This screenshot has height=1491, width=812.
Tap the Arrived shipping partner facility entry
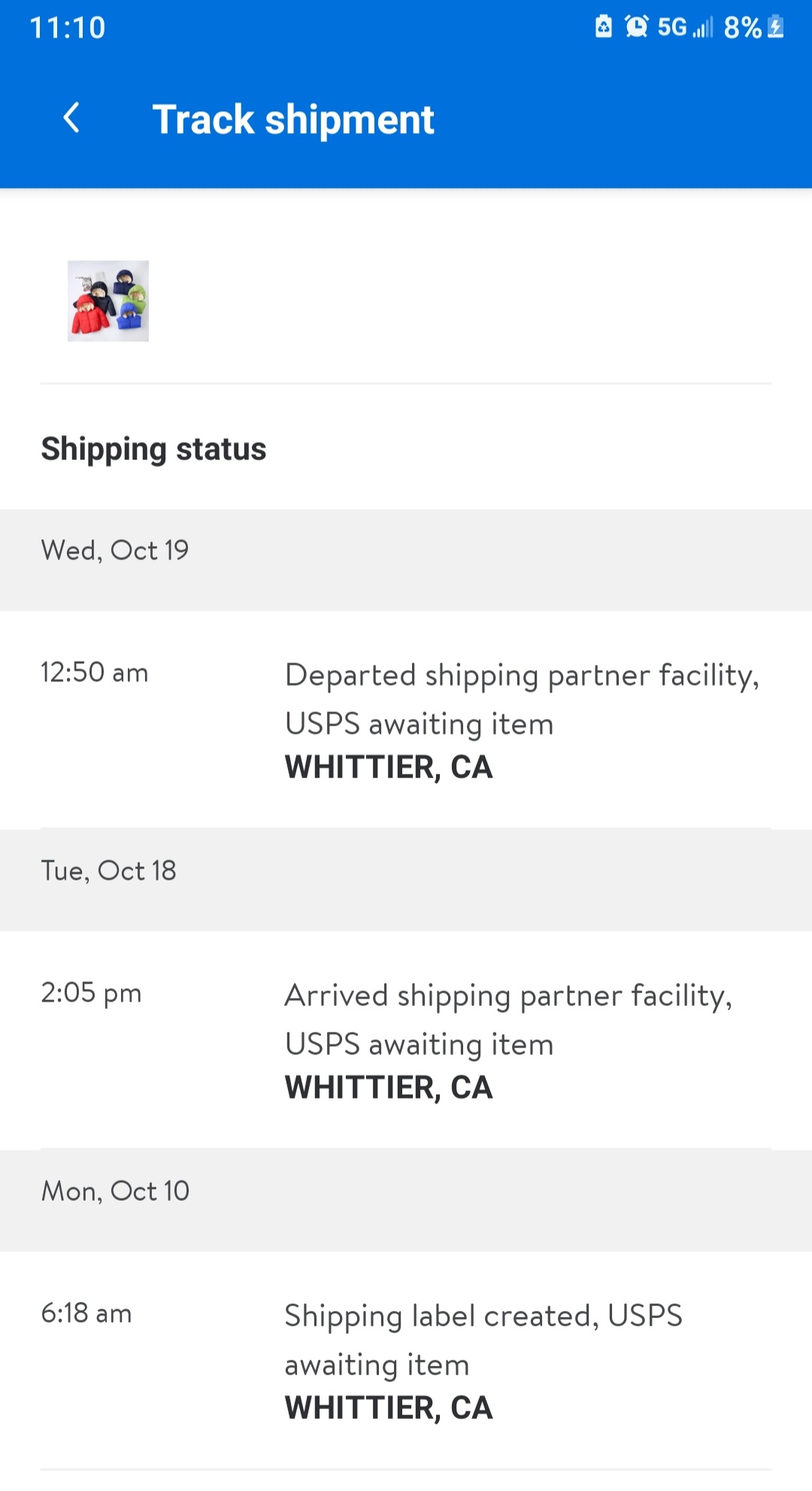point(508,1020)
